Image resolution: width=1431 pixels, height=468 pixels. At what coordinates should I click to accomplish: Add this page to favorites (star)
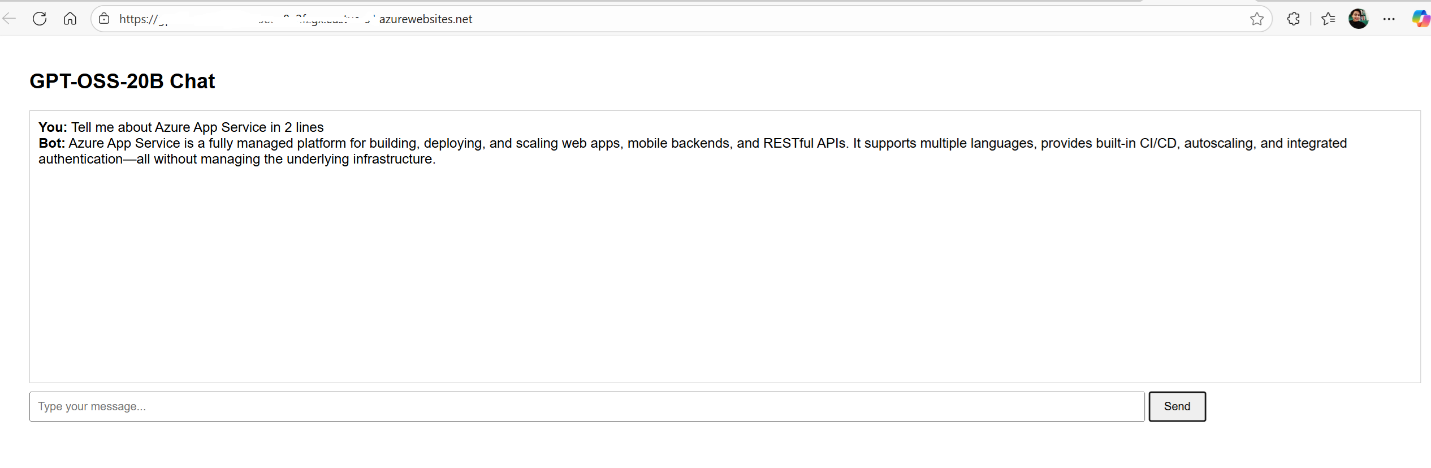[1257, 18]
